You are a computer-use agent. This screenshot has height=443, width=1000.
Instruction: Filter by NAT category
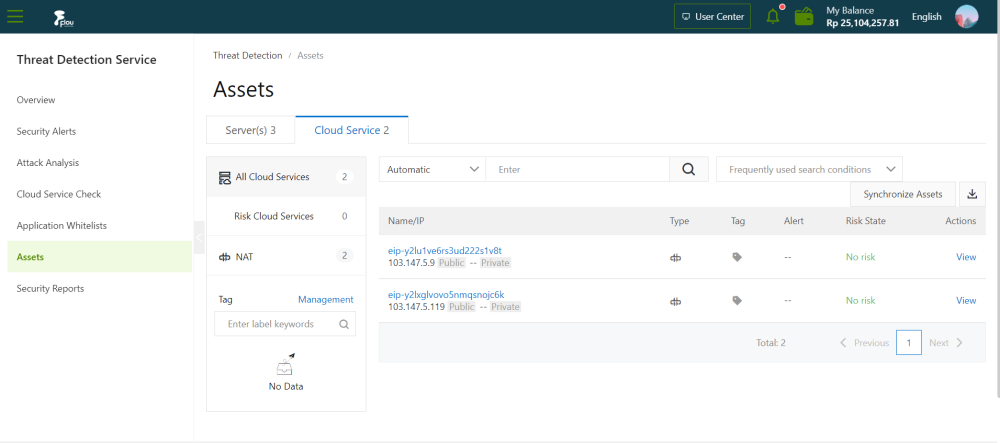(x=286, y=256)
